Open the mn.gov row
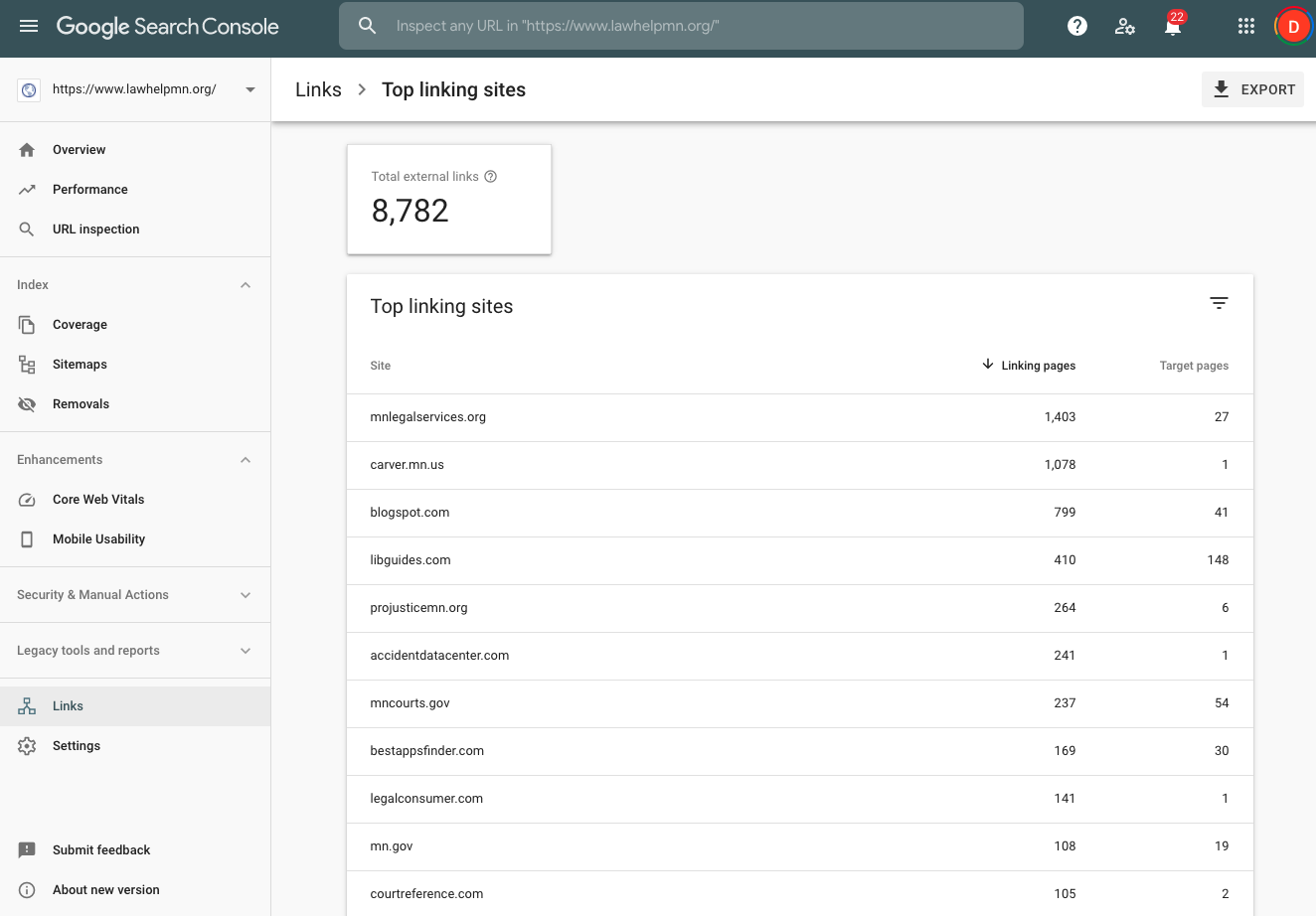The width and height of the screenshot is (1316, 916). [800, 846]
